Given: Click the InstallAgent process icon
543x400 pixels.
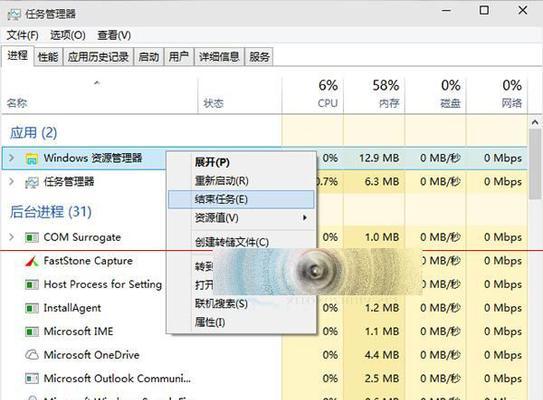Looking at the screenshot, I should coord(32,308).
